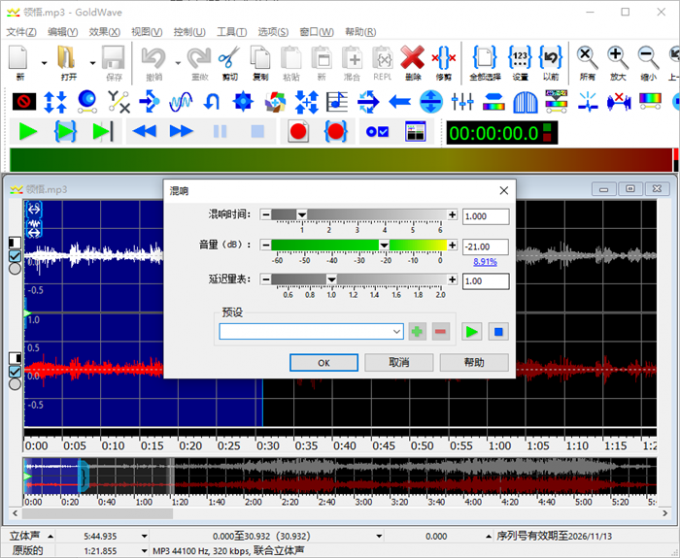Click 帮助 in the reverb dialog

pyautogui.click(x=474, y=362)
